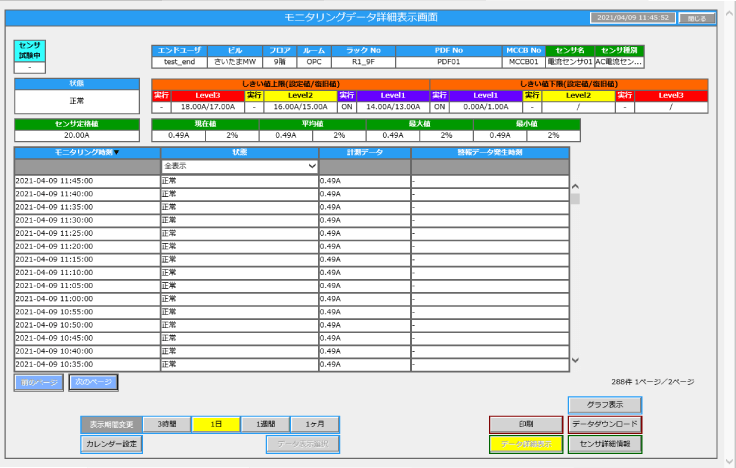Click the 警報データ発生時刻 column header

pos(490,153)
